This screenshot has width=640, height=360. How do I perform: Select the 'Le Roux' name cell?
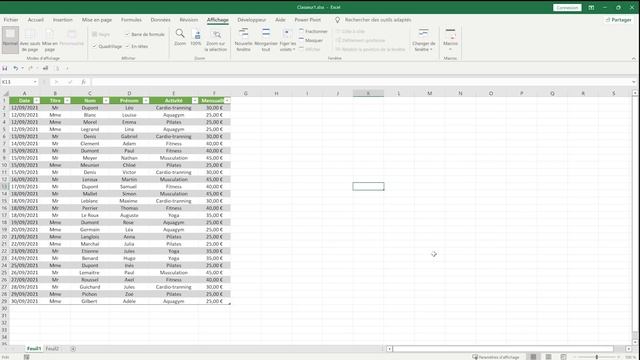pyautogui.click(x=89, y=215)
